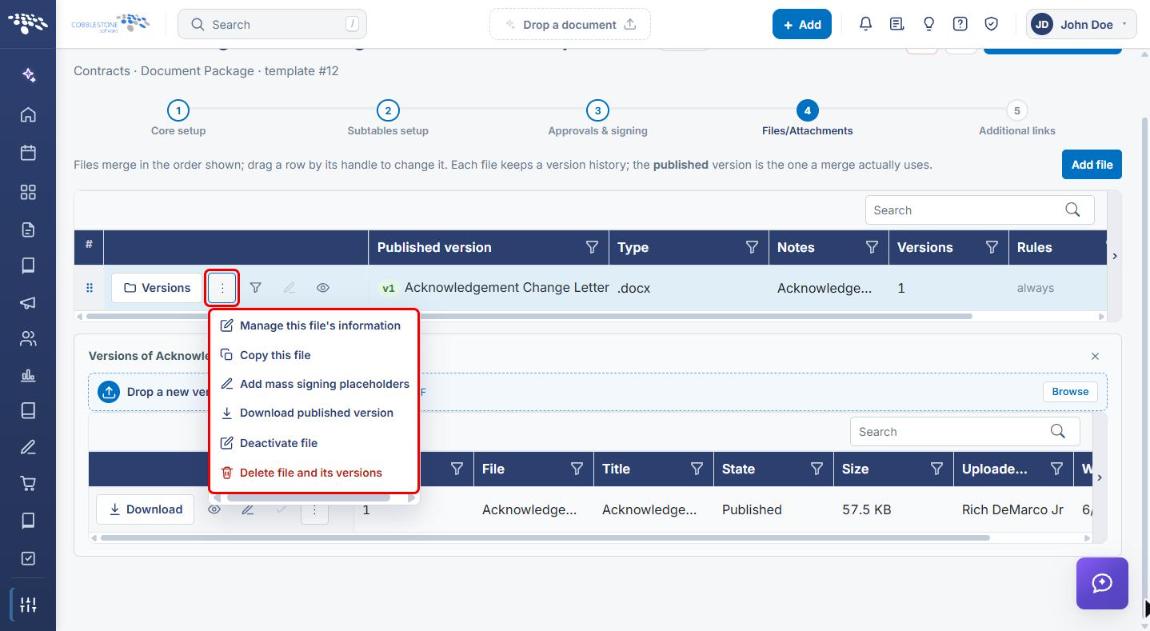
Task: Open the filter for the Published version column
Action: coord(592,247)
